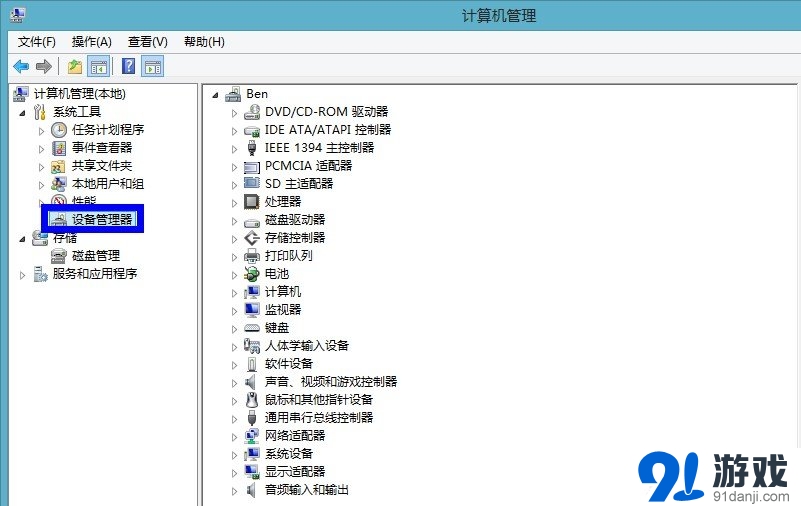Click the 磁盘驱动器 drive icon
The width and height of the screenshot is (801, 506).
[252, 221]
